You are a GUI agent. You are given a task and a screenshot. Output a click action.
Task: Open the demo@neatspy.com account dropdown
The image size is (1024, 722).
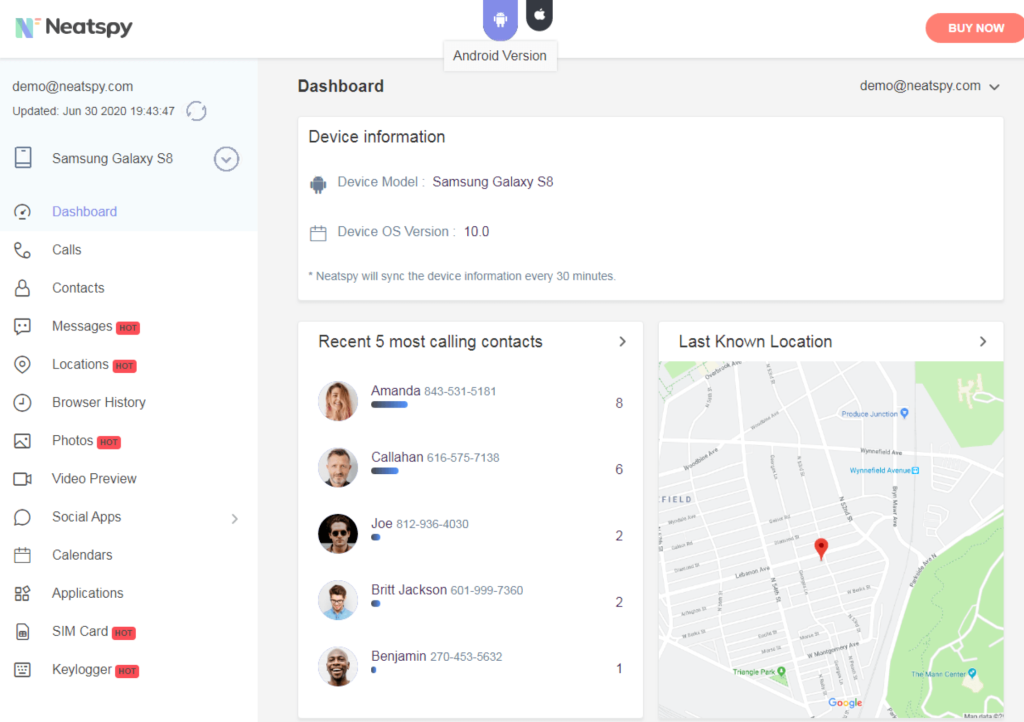click(x=930, y=87)
